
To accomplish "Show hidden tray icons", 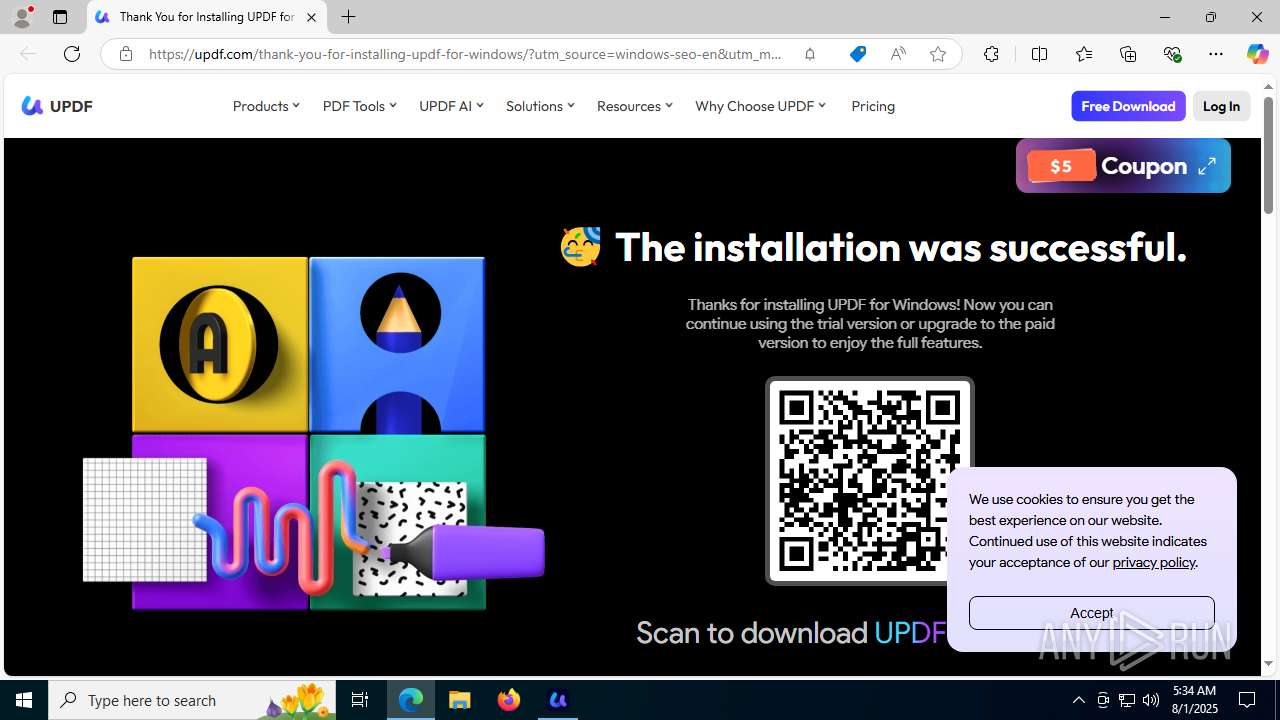I will click(1079, 700).
